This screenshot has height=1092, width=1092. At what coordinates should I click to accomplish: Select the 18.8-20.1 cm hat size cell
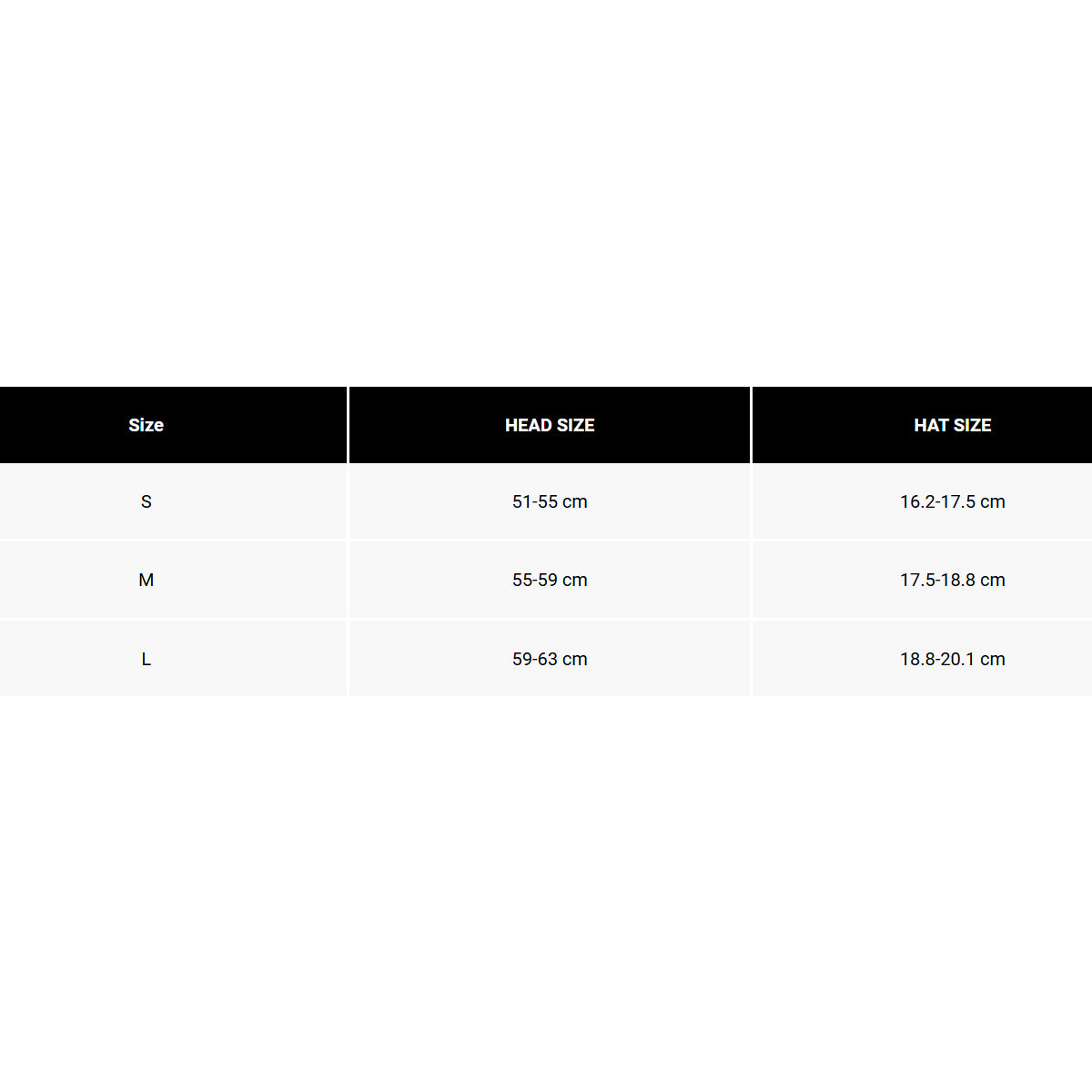click(952, 659)
